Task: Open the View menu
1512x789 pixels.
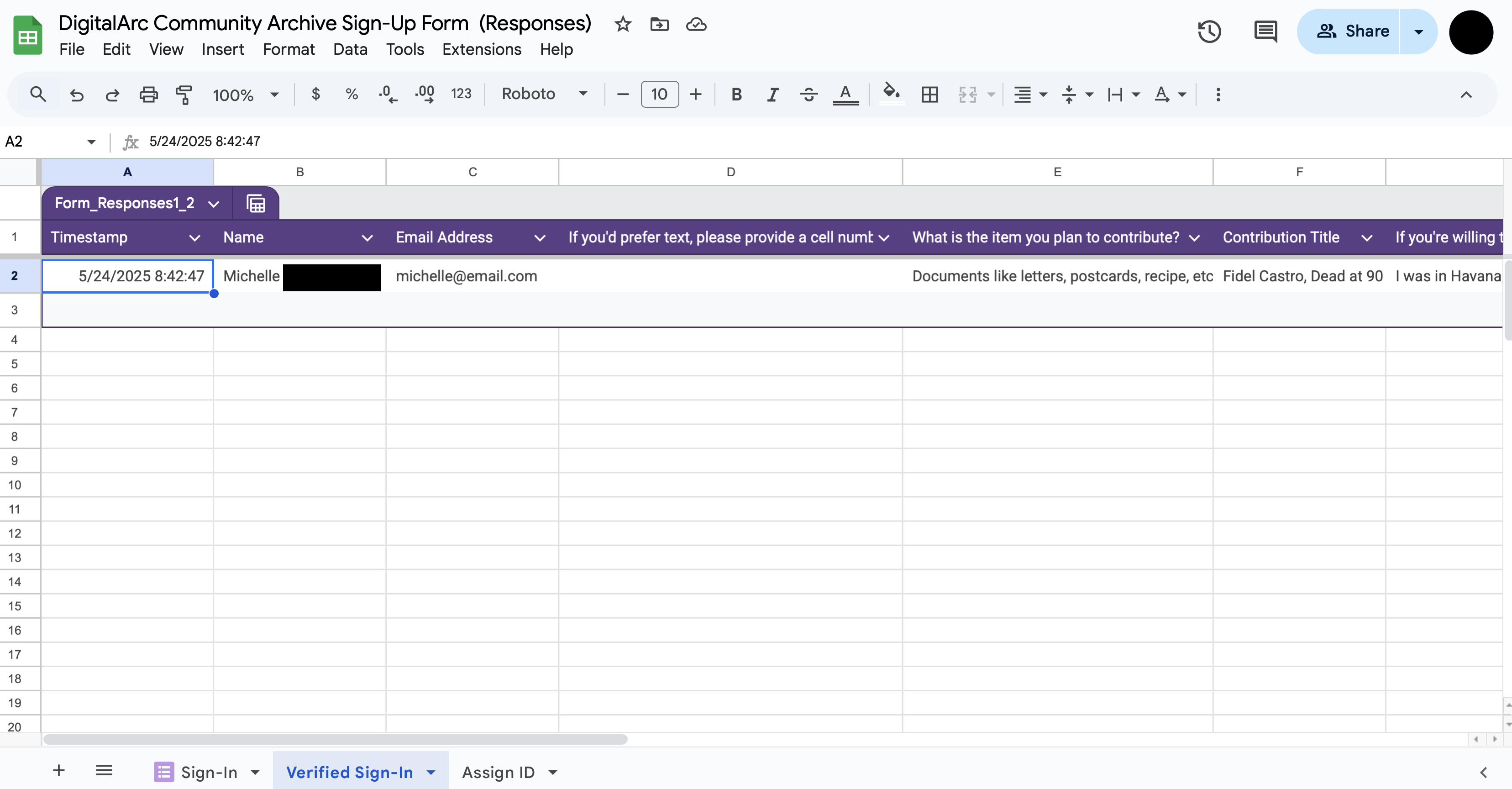Action: point(166,49)
